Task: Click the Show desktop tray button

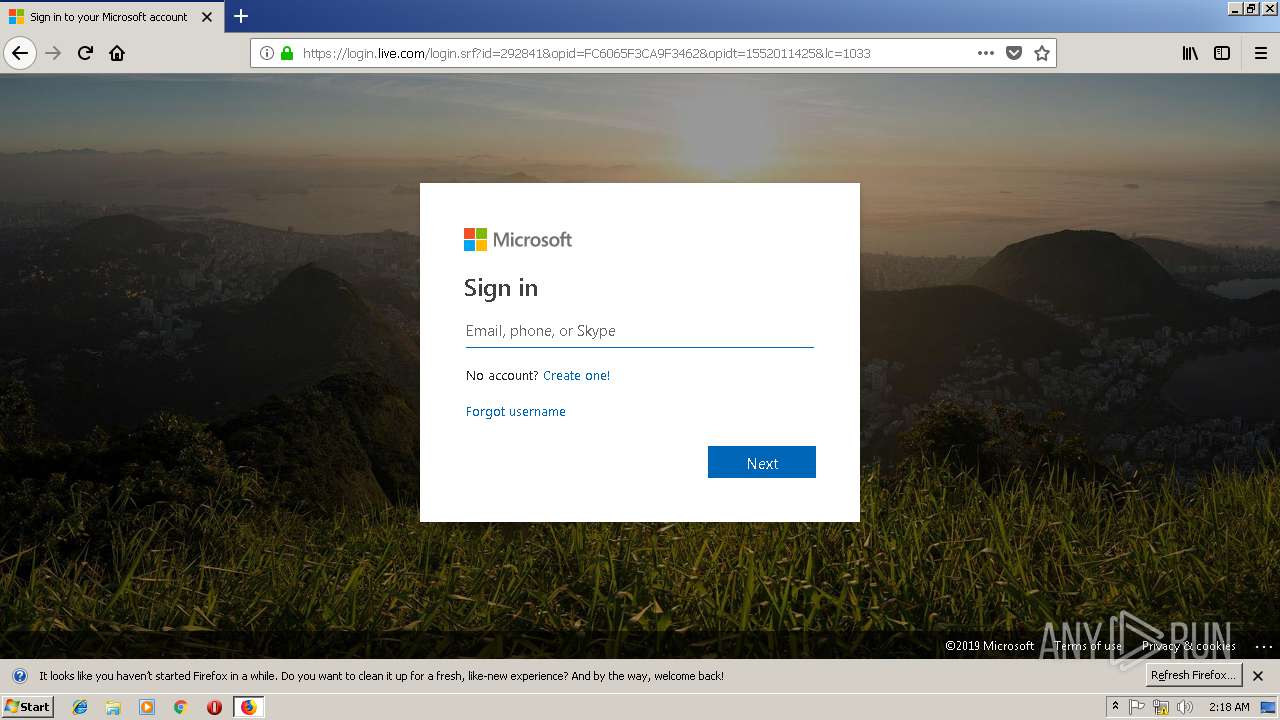Action: click(1268, 707)
